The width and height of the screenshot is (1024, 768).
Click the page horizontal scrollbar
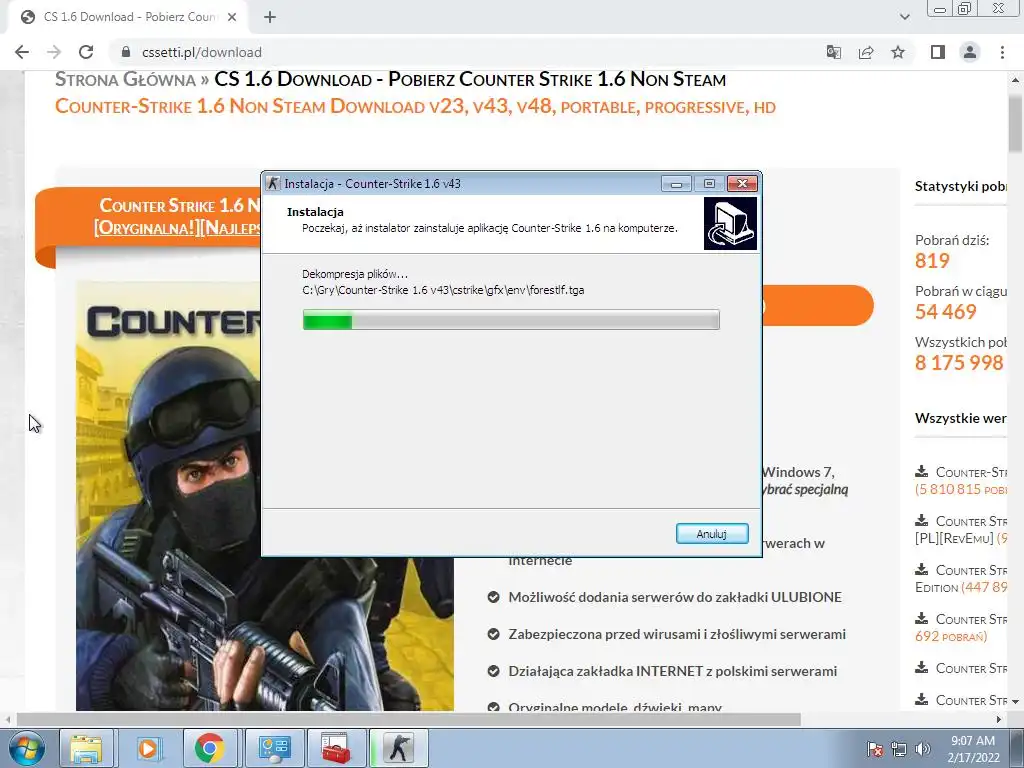(x=408, y=719)
